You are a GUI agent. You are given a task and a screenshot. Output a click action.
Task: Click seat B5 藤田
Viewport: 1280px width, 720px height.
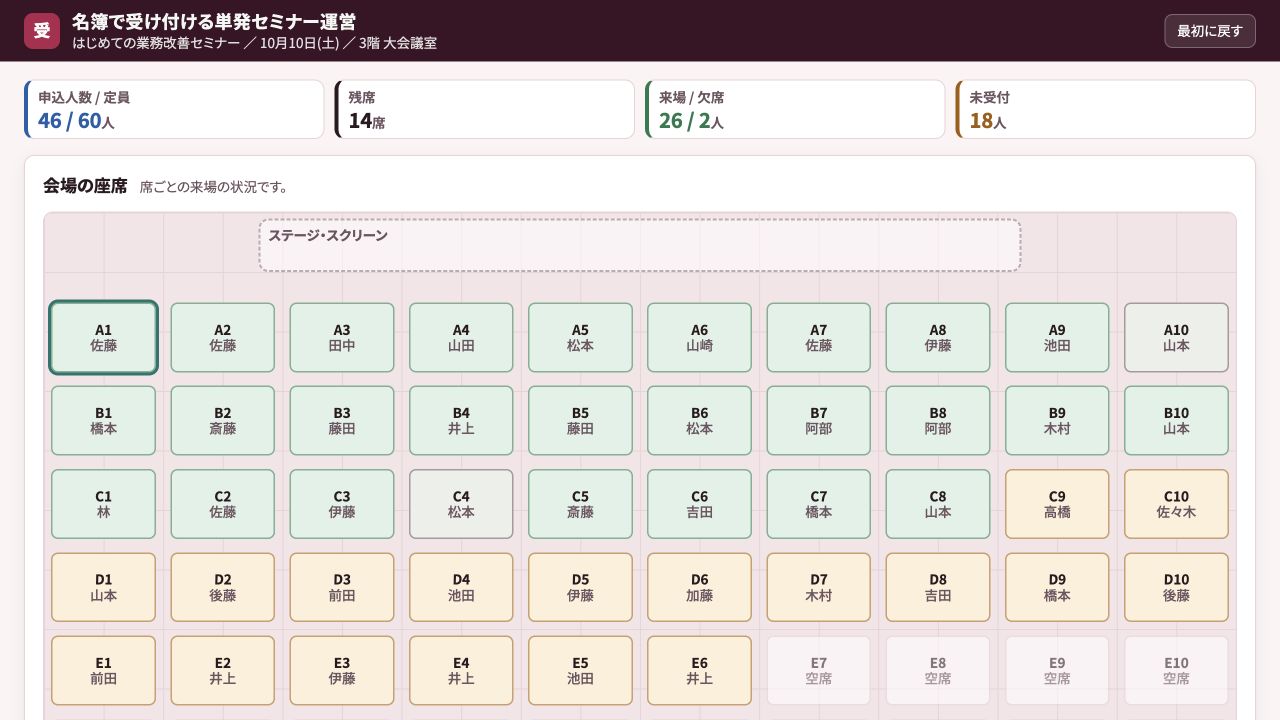point(580,421)
